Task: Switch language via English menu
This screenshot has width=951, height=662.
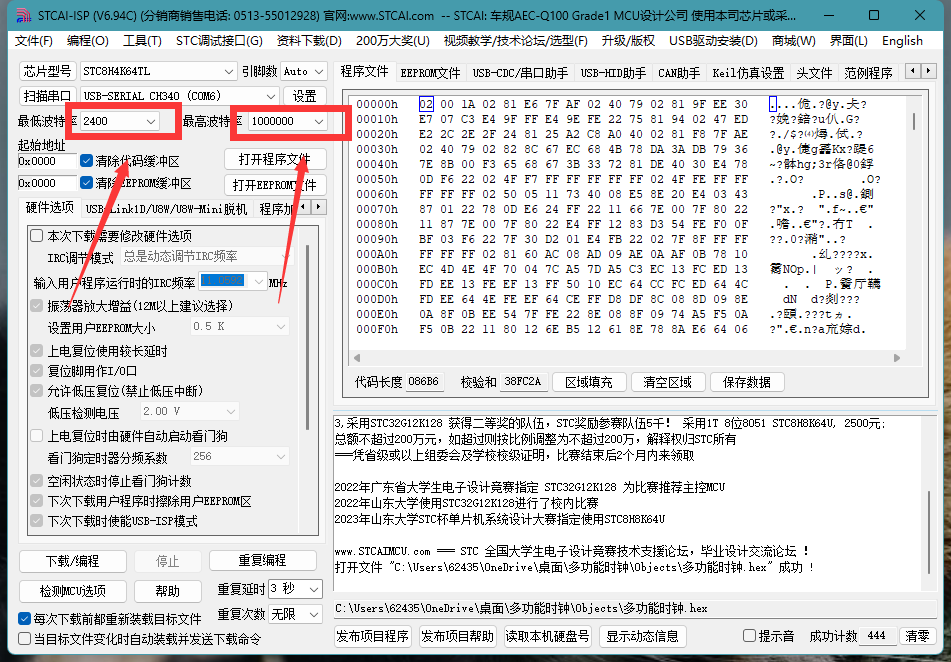Action: 902,41
